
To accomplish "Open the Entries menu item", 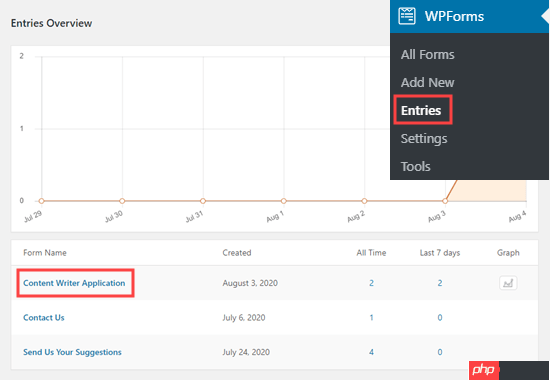I will pos(421,111).
